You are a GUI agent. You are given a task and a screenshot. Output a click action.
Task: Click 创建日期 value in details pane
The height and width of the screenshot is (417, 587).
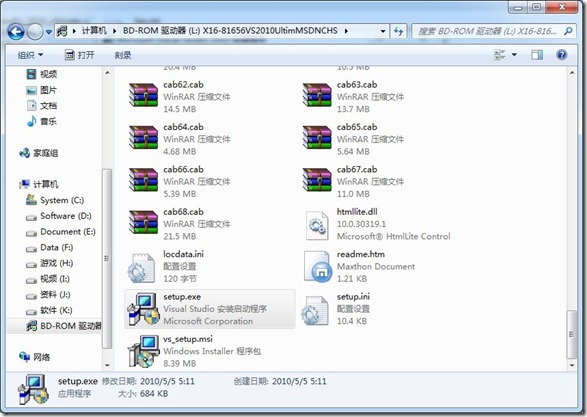pos(299,381)
